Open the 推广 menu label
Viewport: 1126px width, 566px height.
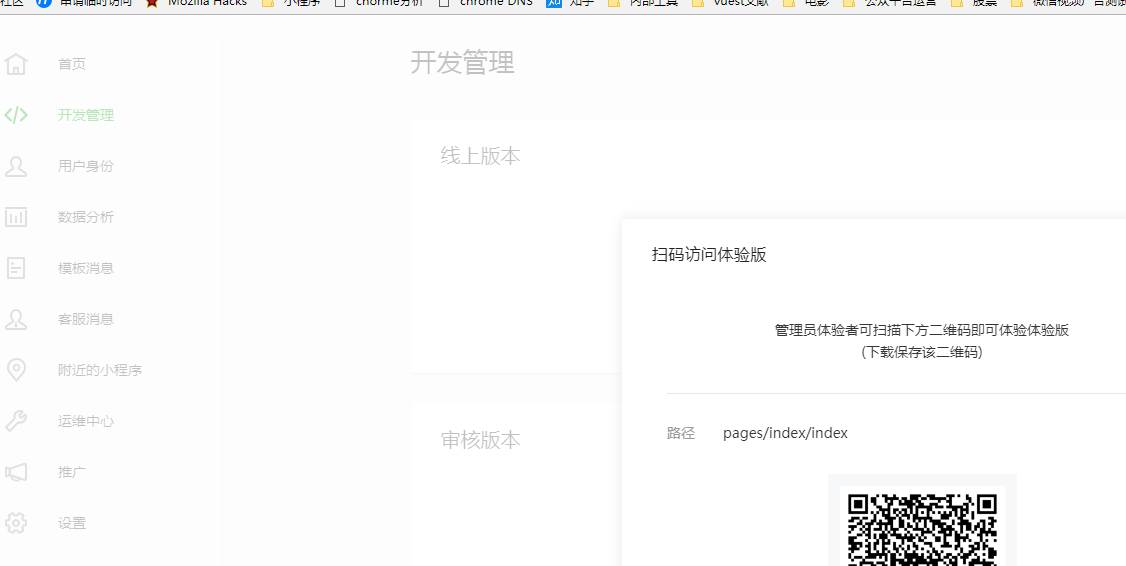tap(72, 472)
